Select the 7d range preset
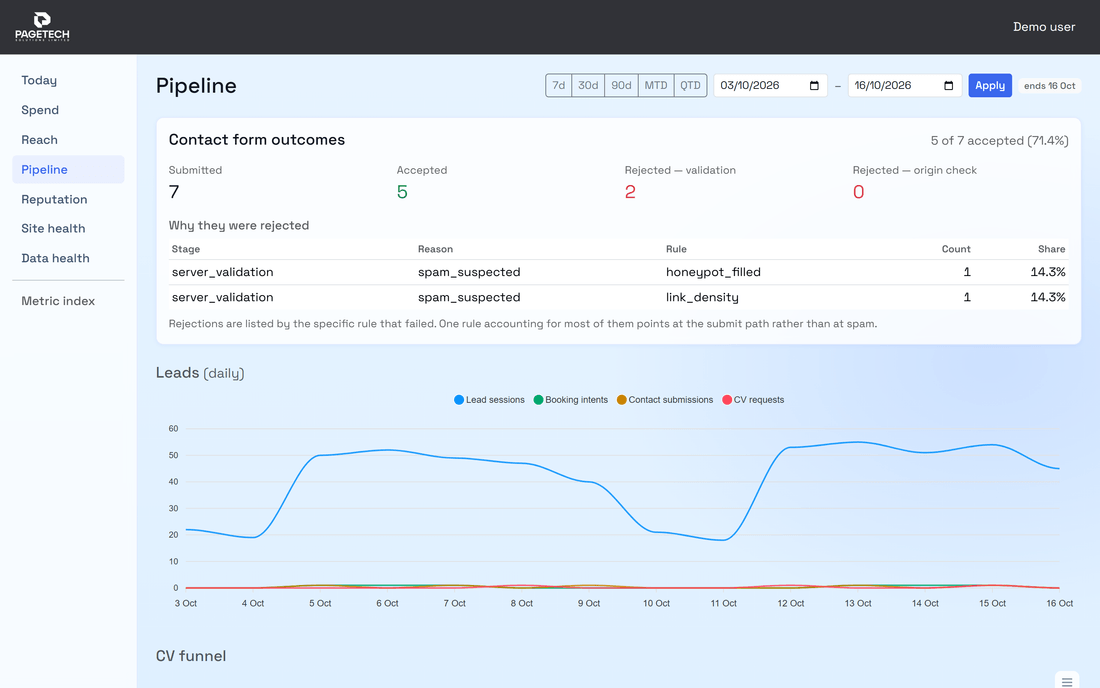Image resolution: width=1100 pixels, height=688 pixels. 558,86
